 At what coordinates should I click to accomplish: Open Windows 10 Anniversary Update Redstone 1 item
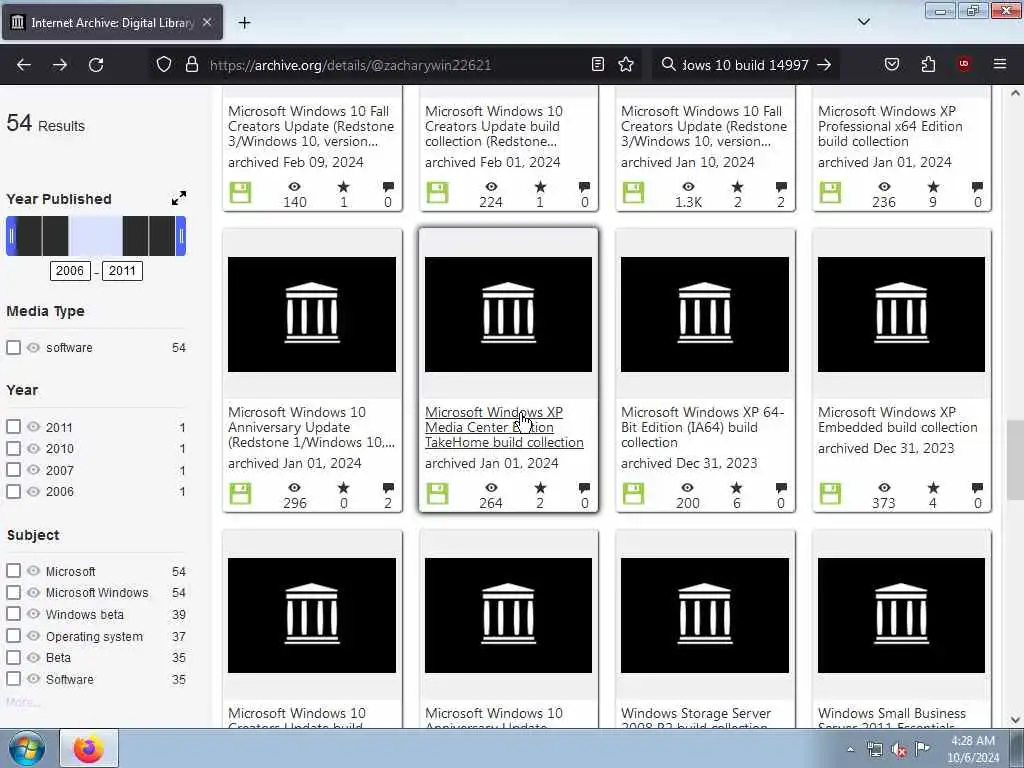click(312, 427)
